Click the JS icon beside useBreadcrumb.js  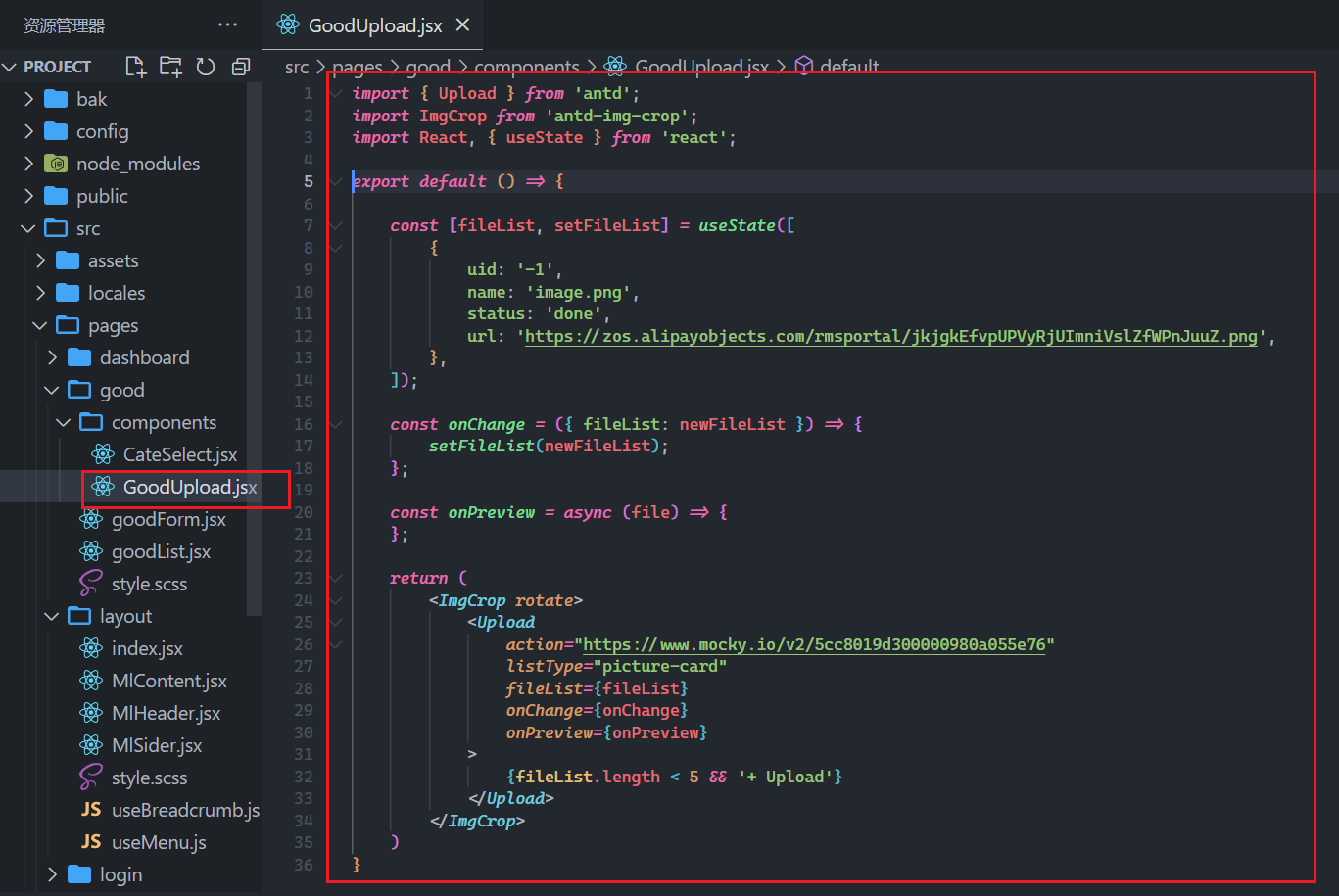pos(91,810)
